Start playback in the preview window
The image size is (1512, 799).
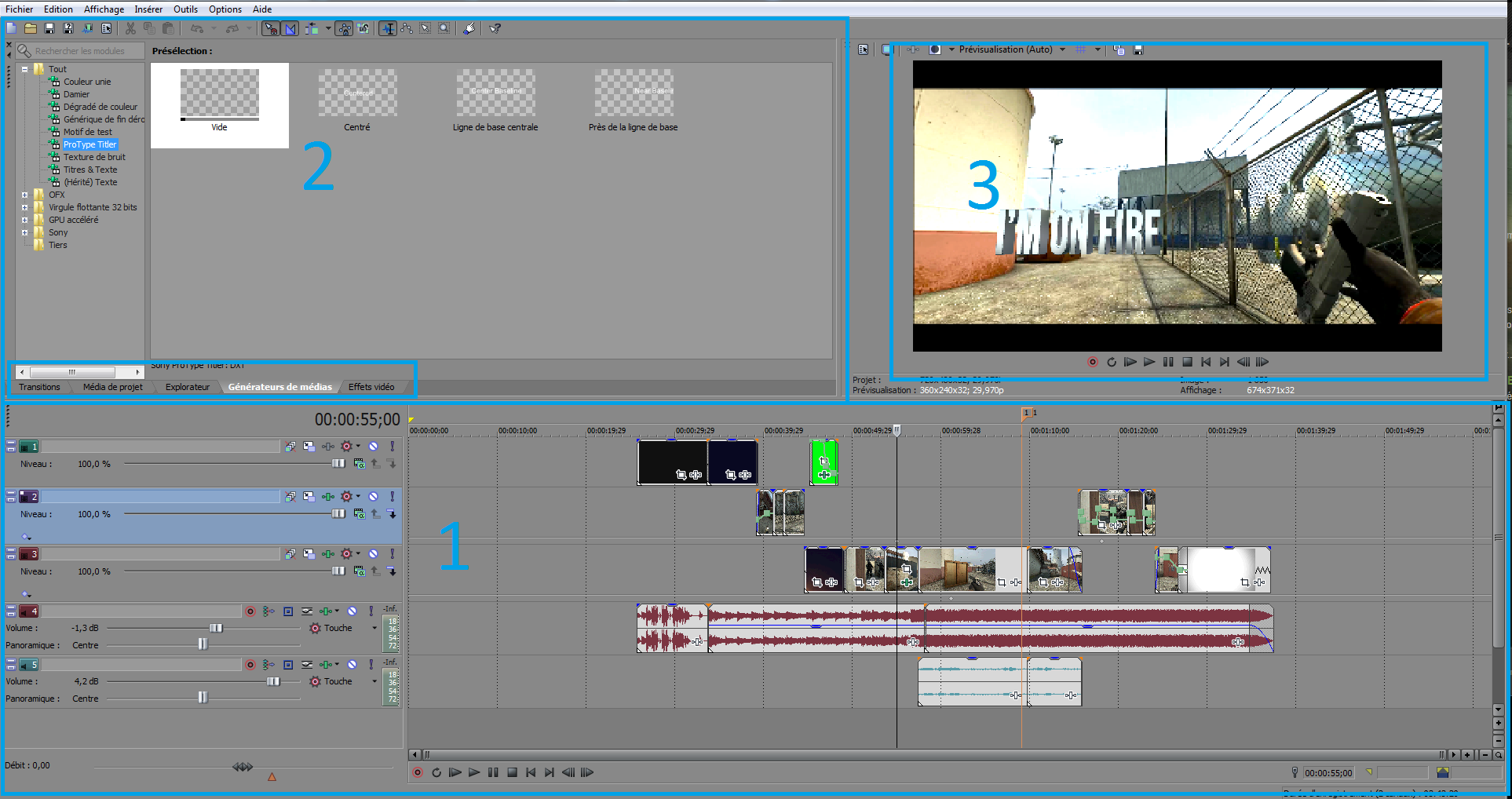click(x=1149, y=362)
